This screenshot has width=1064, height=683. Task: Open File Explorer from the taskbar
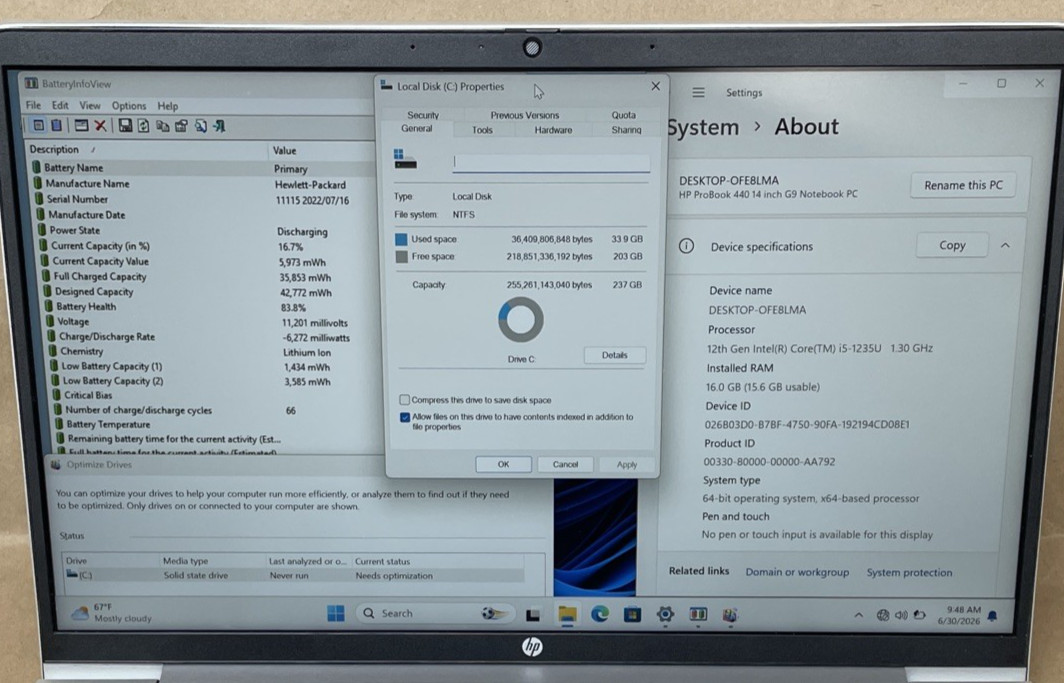click(x=567, y=614)
